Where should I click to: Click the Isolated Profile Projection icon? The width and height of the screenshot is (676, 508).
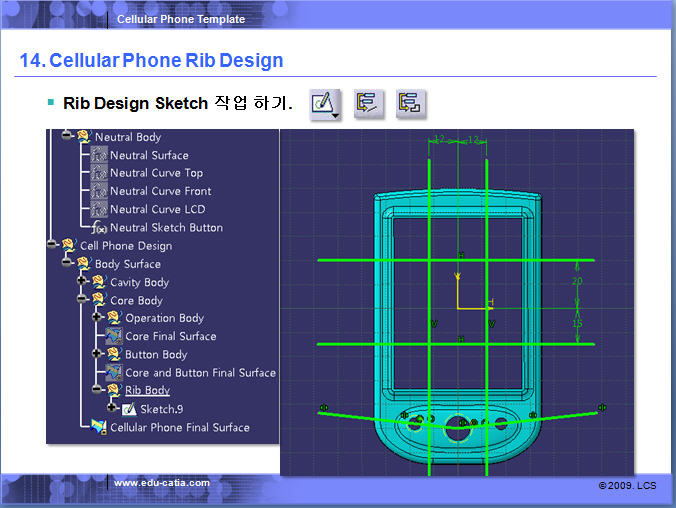pos(410,103)
